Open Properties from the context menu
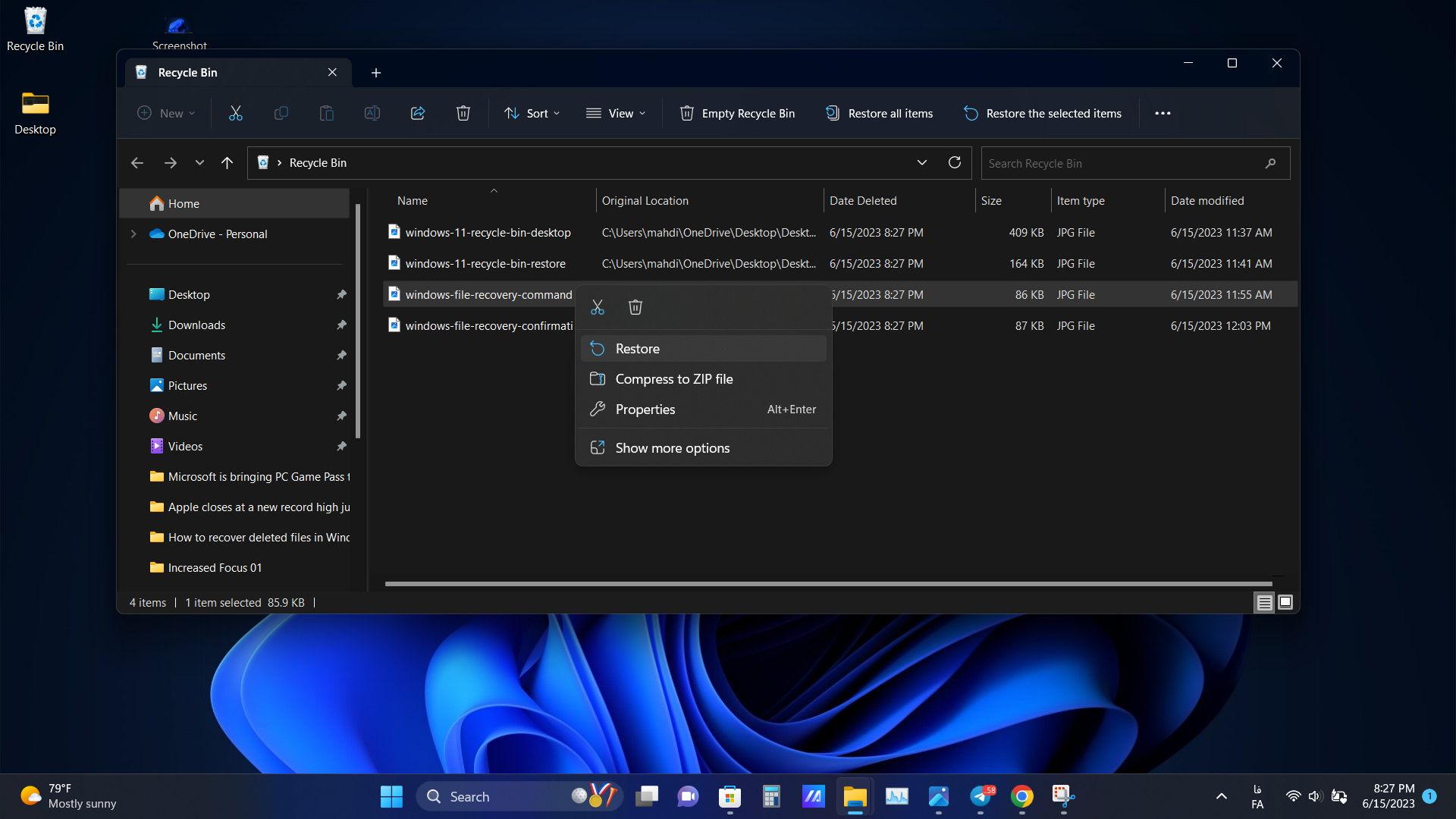The height and width of the screenshot is (819, 1456). tap(703, 409)
